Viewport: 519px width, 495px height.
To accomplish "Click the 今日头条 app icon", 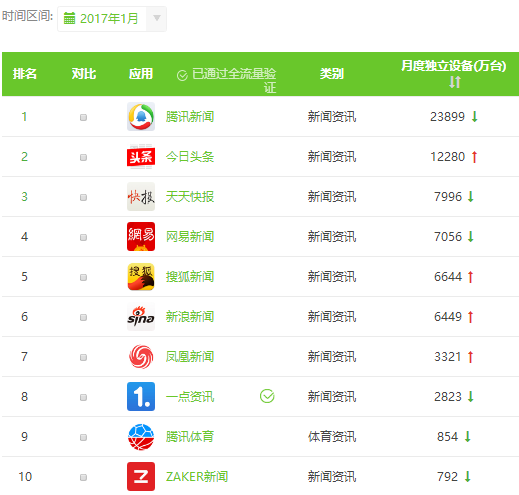I will pyautogui.click(x=141, y=157).
